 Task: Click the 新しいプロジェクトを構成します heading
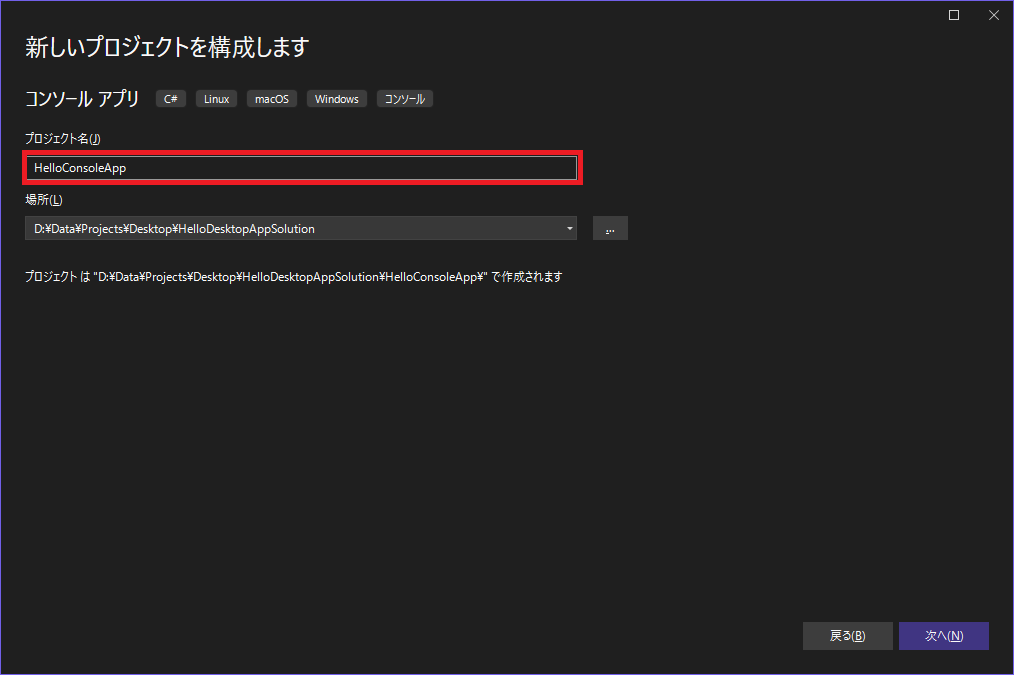coord(167,47)
